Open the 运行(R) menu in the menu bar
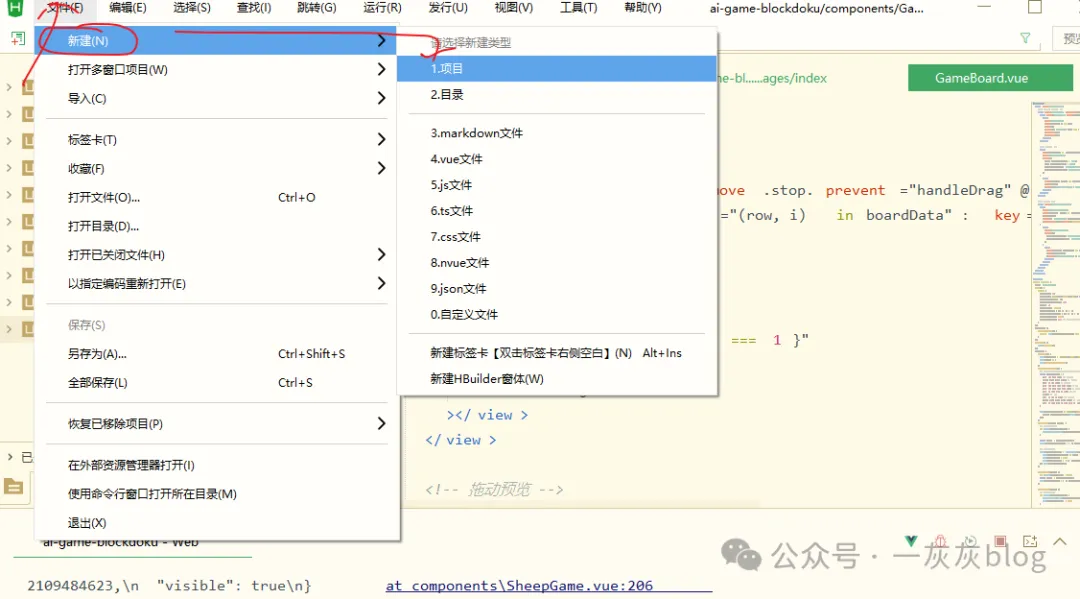Image resolution: width=1080 pixels, height=599 pixels. pyautogui.click(x=382, y=8)
